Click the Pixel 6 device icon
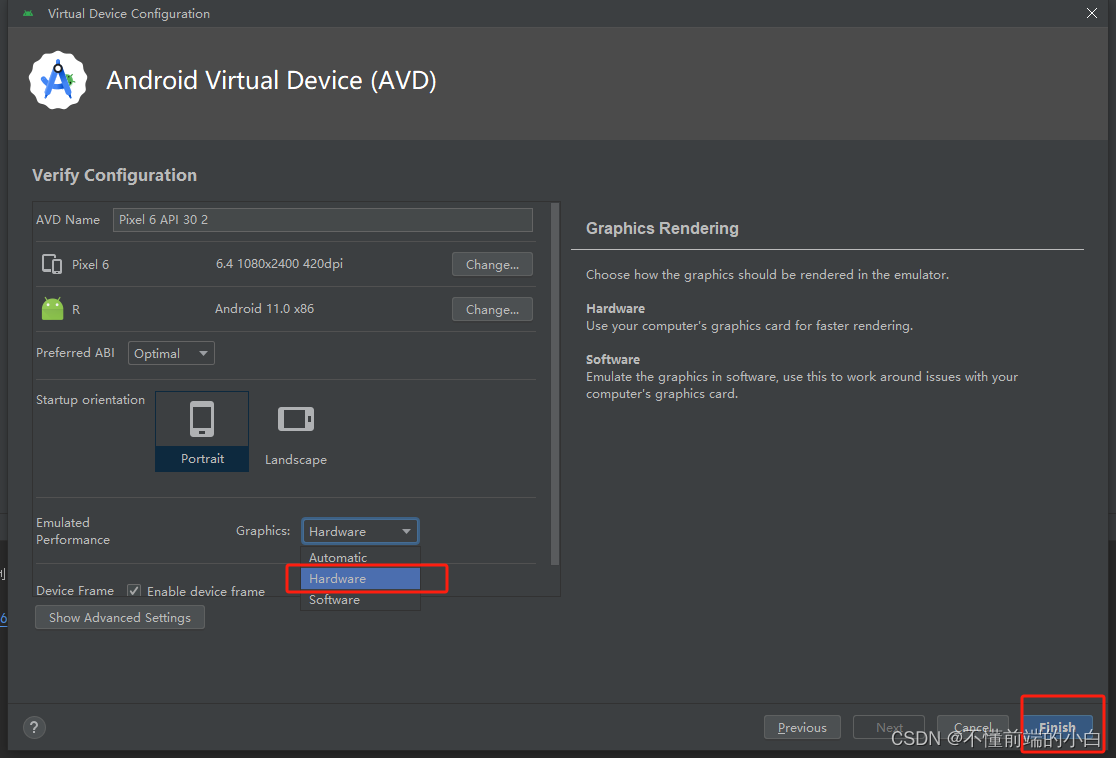The image size is (1116, 758). point(52,264)
